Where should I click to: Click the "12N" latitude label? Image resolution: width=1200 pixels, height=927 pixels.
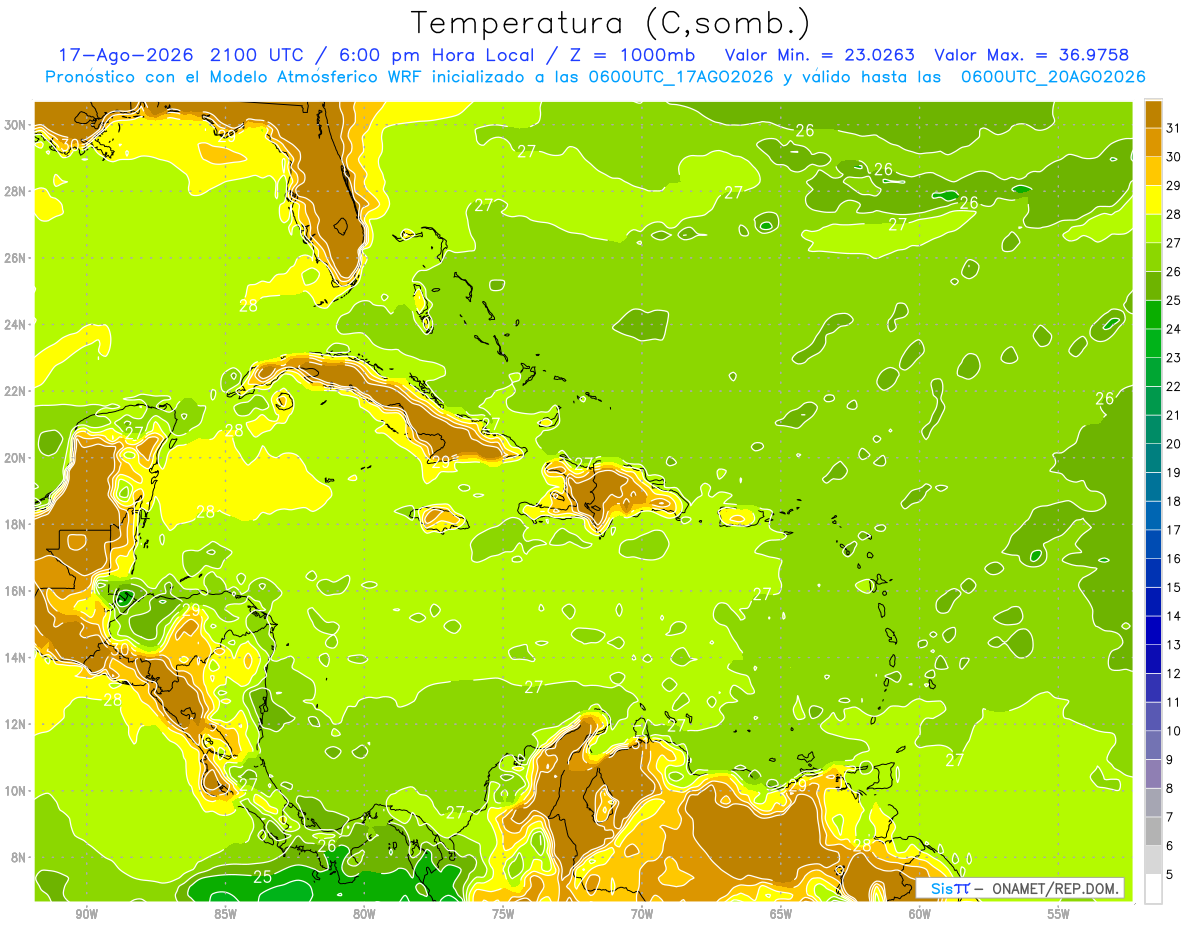pyautogui.click(x=17, y=724)
